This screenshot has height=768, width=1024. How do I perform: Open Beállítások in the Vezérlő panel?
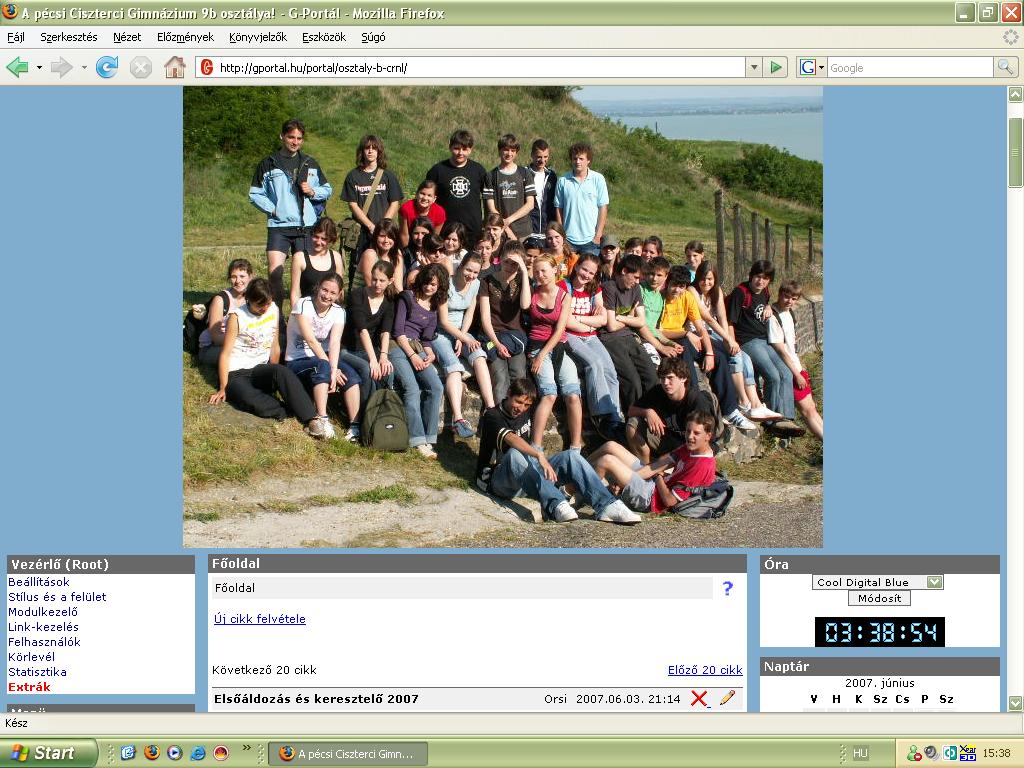tap(39, 582)
